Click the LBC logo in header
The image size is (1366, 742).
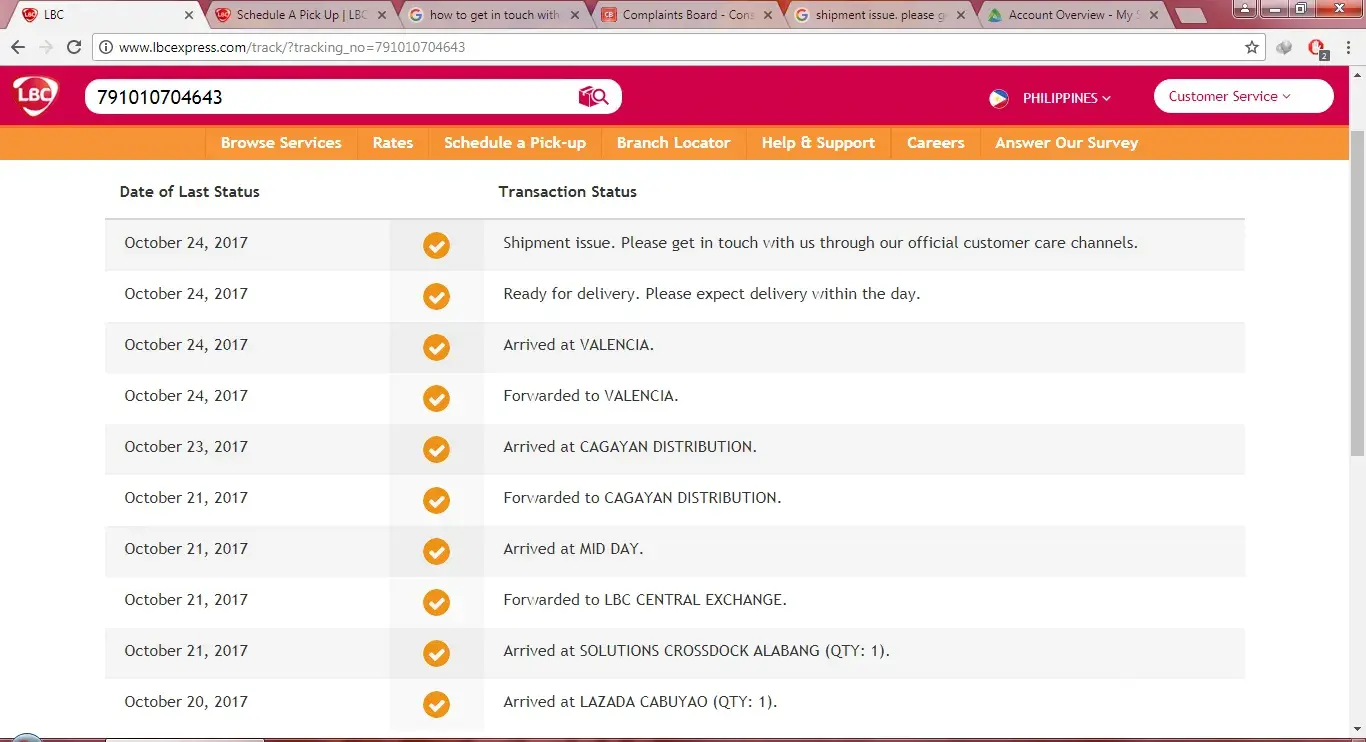[36, 97]
